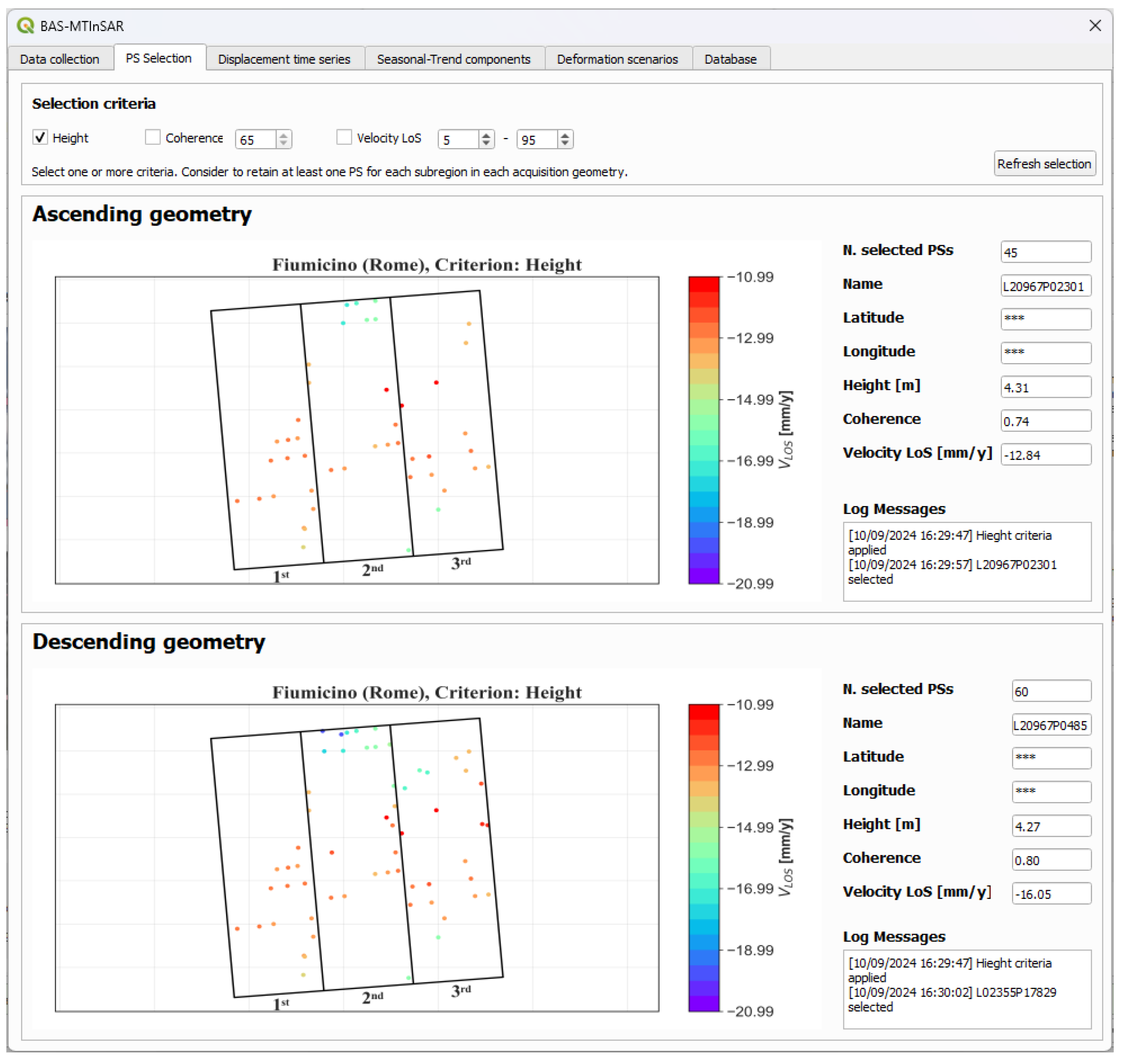
Task: Increase the Coherence threshold spinner value
Action: [x=284, y=136]
